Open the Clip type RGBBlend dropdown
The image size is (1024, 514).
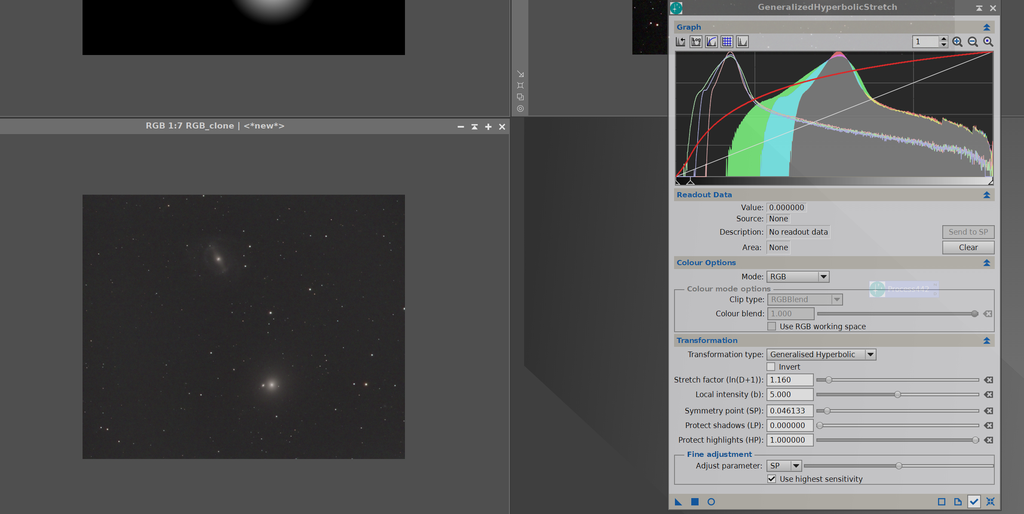(x=805, y=300)
